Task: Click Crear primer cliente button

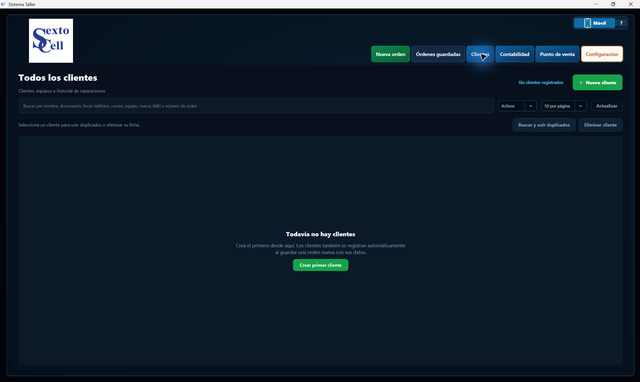Action: (x=320, y=265)
